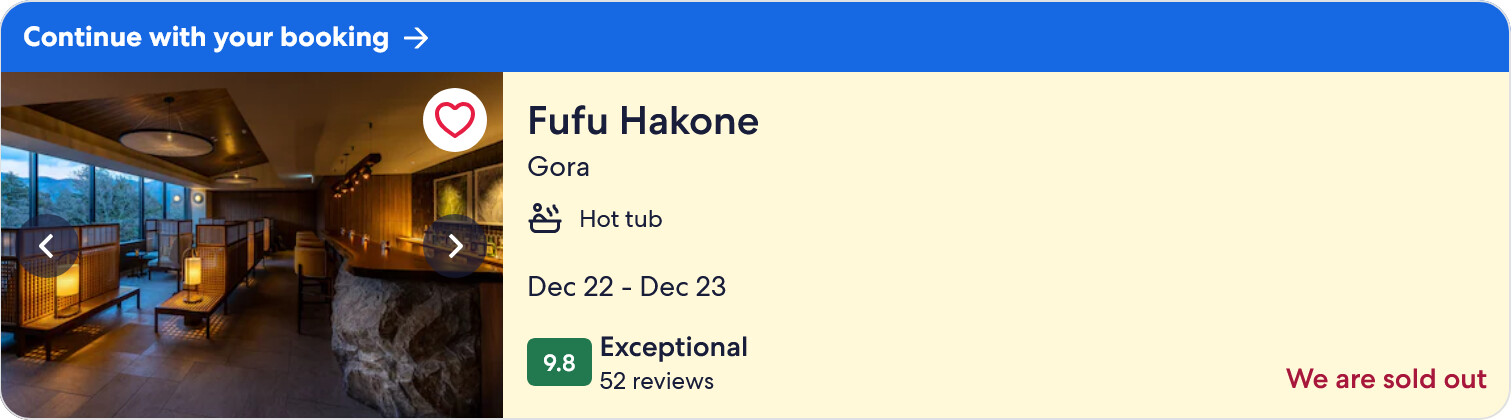Show the previous hotel photo
The height and width of the screenshot is (420, 1512).
tap(47, 245)
